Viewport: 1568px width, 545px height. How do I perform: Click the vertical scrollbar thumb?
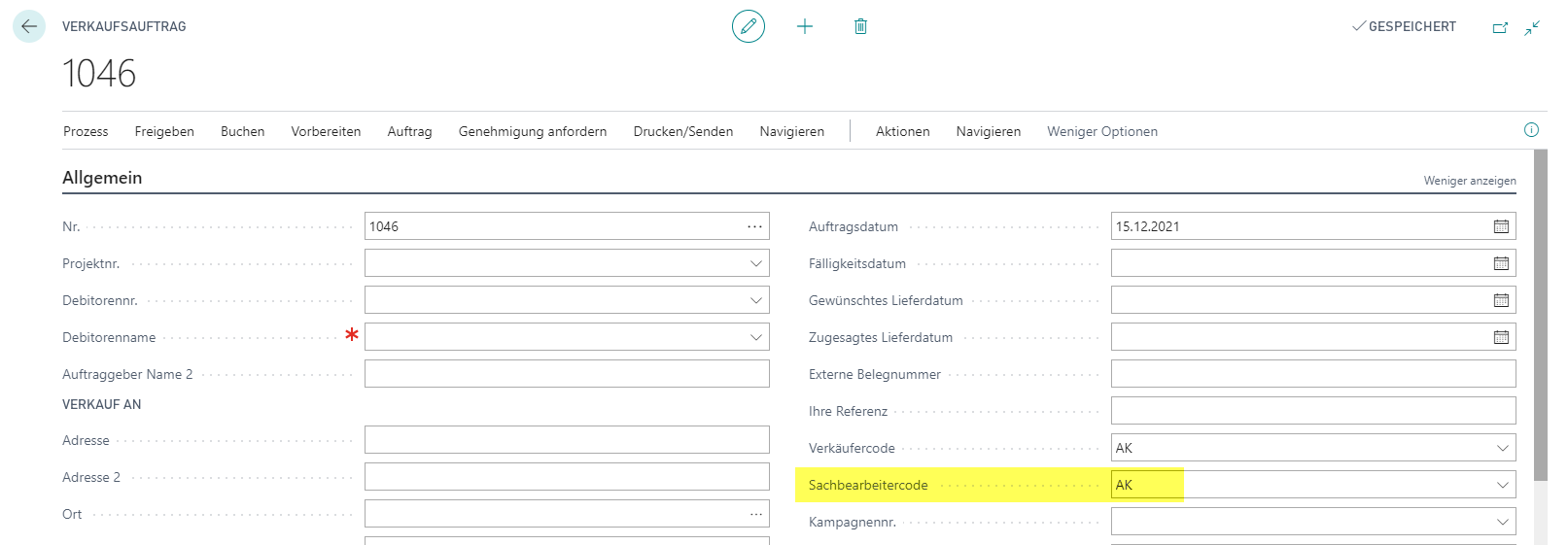tap(1541, 315)
